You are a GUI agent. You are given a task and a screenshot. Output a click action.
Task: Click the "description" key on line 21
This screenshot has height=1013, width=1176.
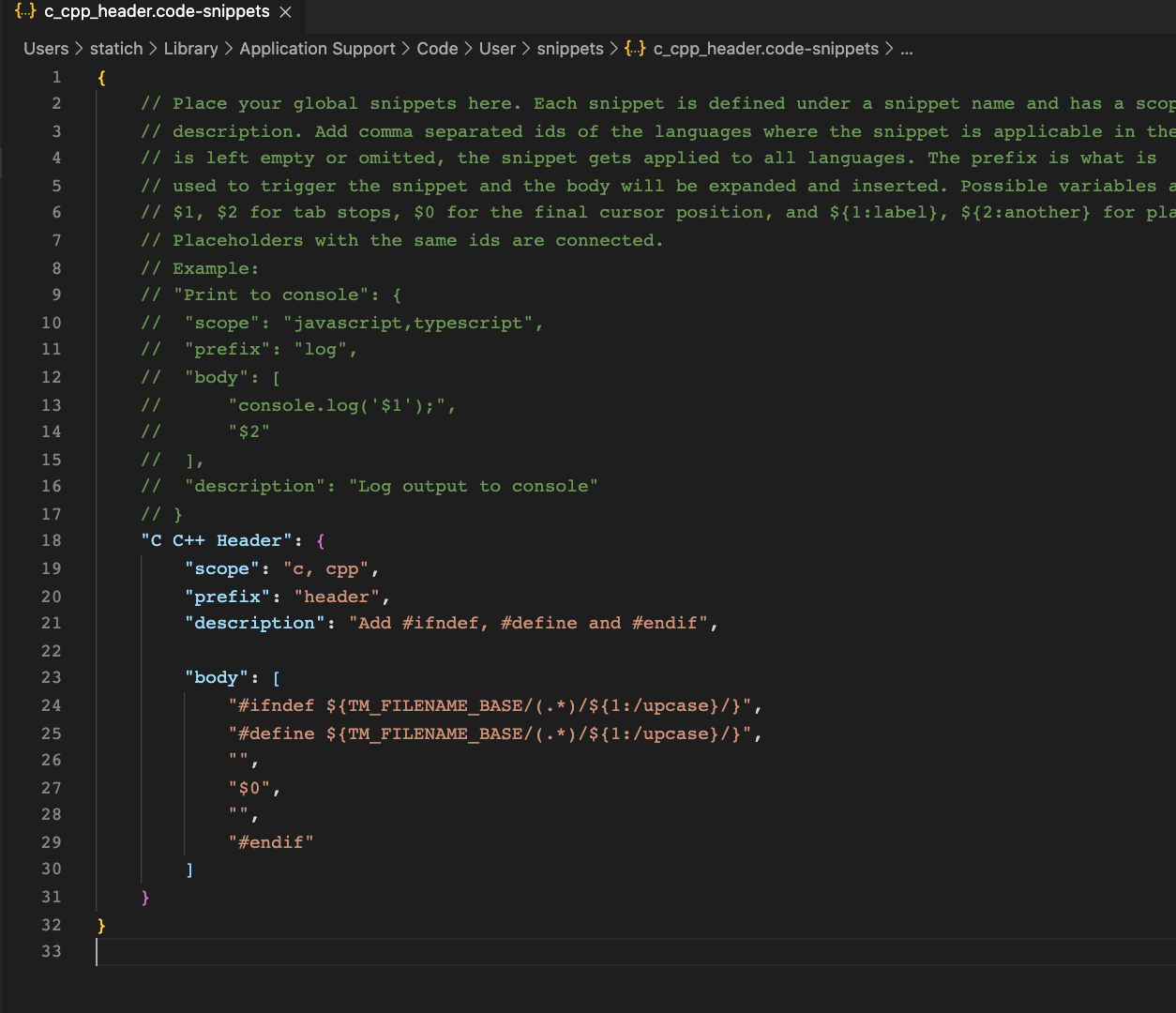click(252, 623)
